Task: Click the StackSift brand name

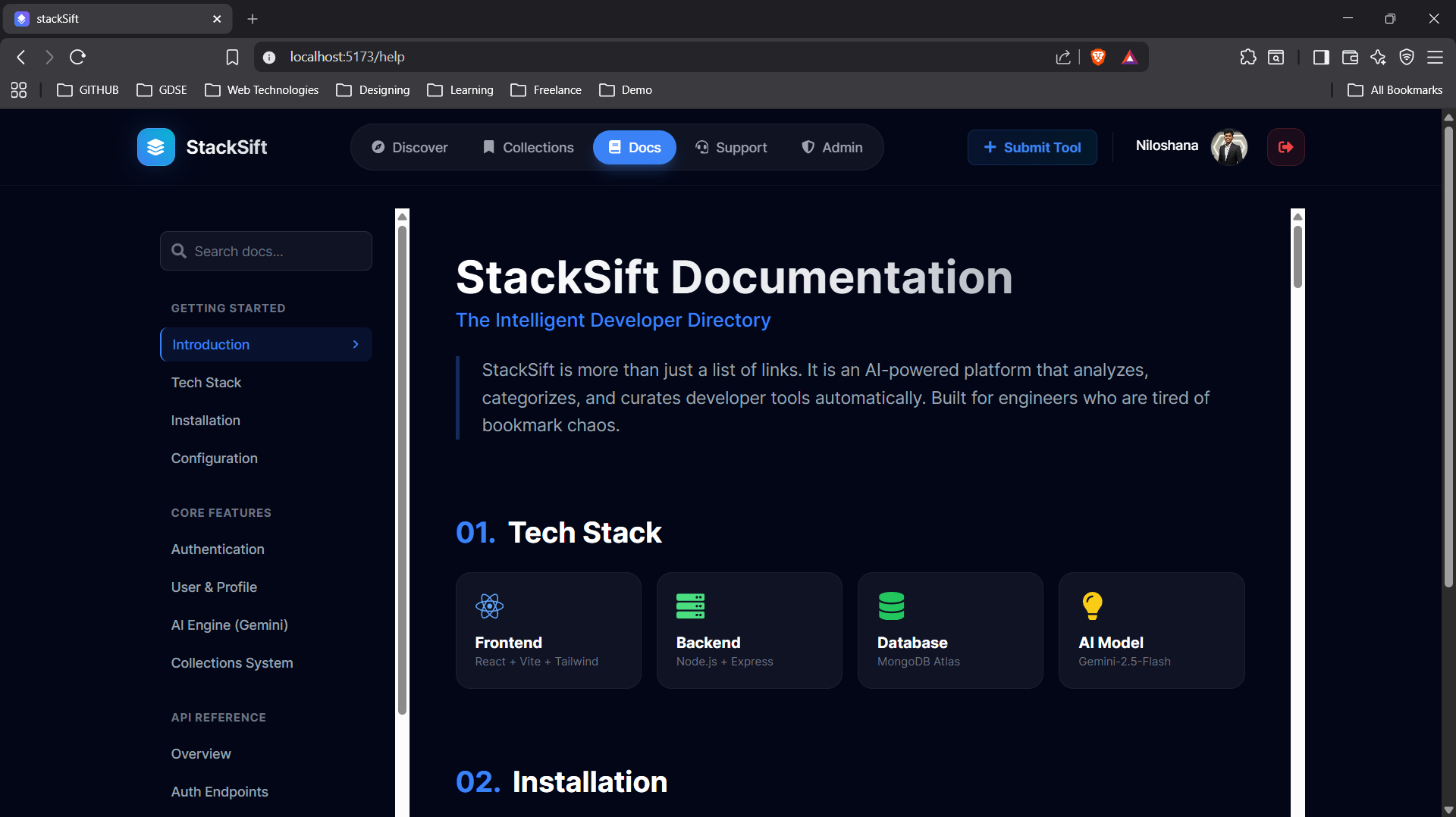Action: point(227,147)
